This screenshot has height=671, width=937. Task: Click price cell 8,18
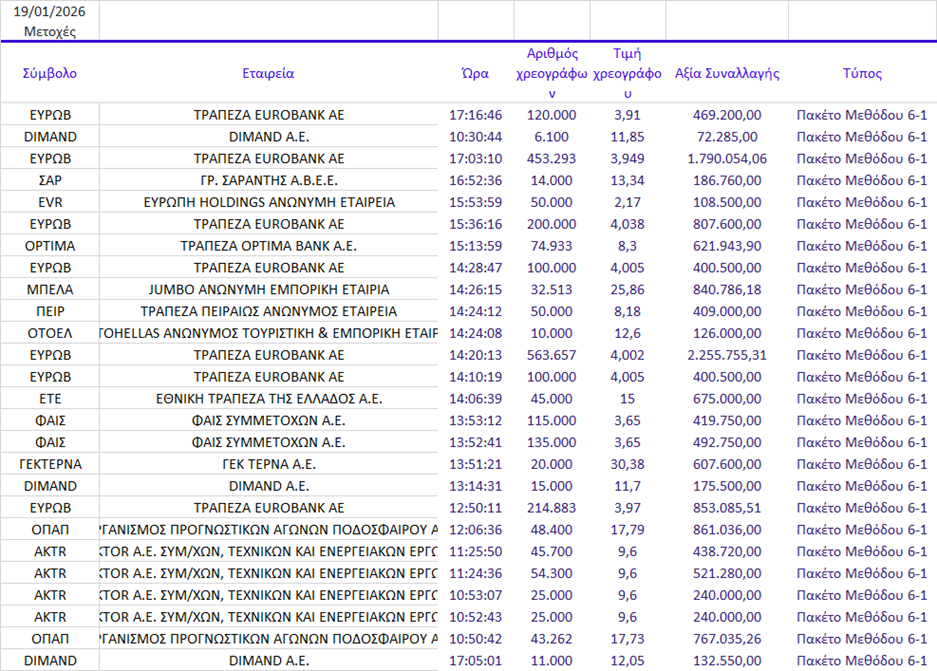click(x=627, y=311)
